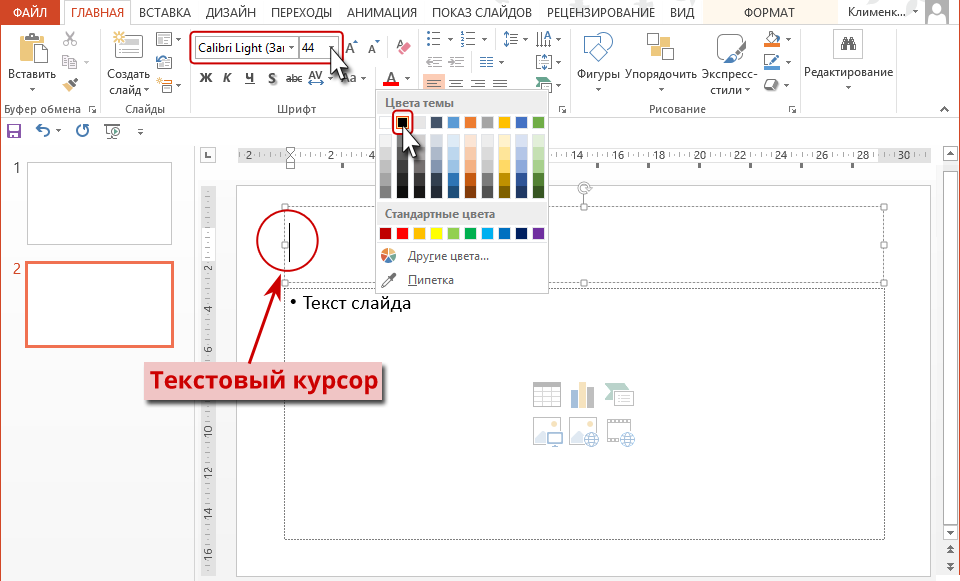
Task: Open the shape effects dropdown arrow
Action: (x=788, y=84)
